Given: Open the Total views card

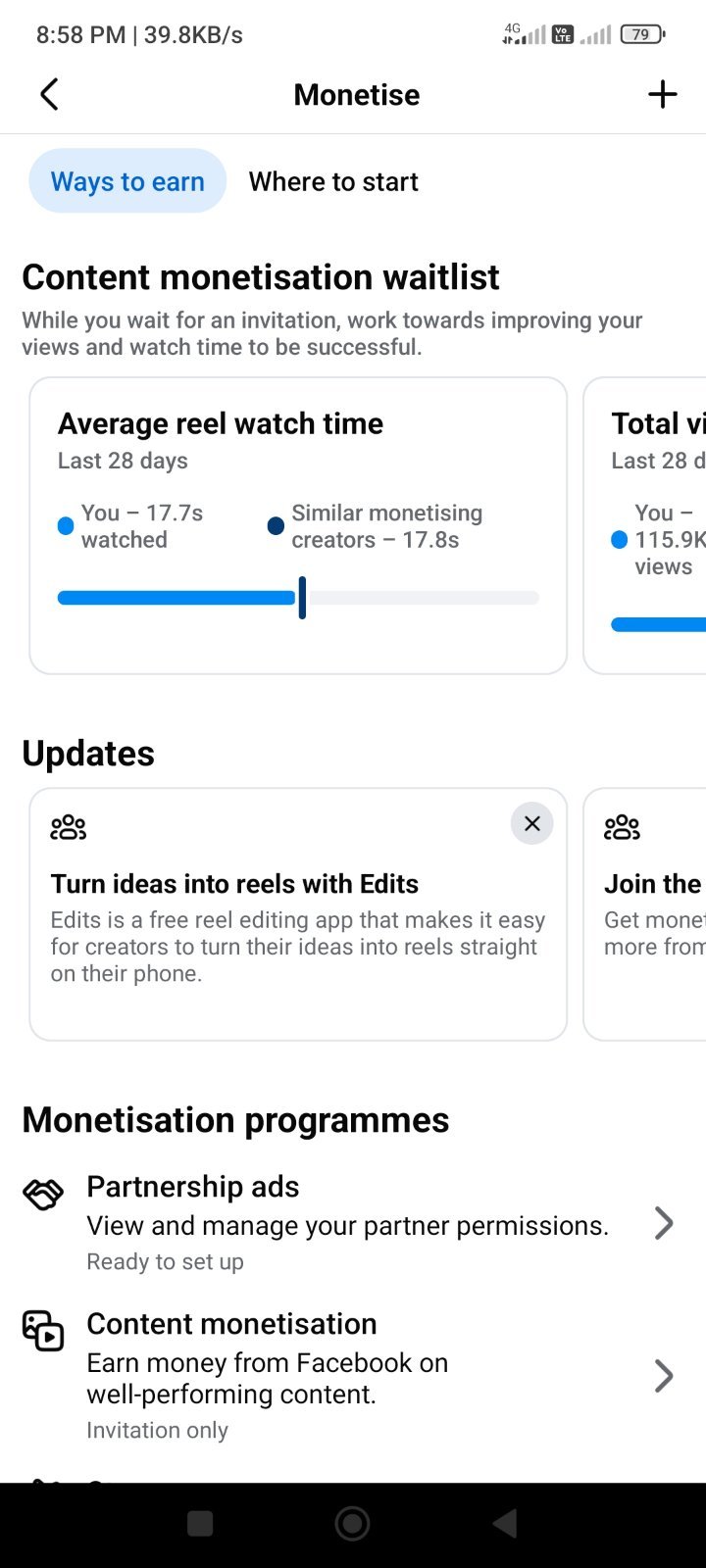Looking at the screenshot, I should (645, 525).
